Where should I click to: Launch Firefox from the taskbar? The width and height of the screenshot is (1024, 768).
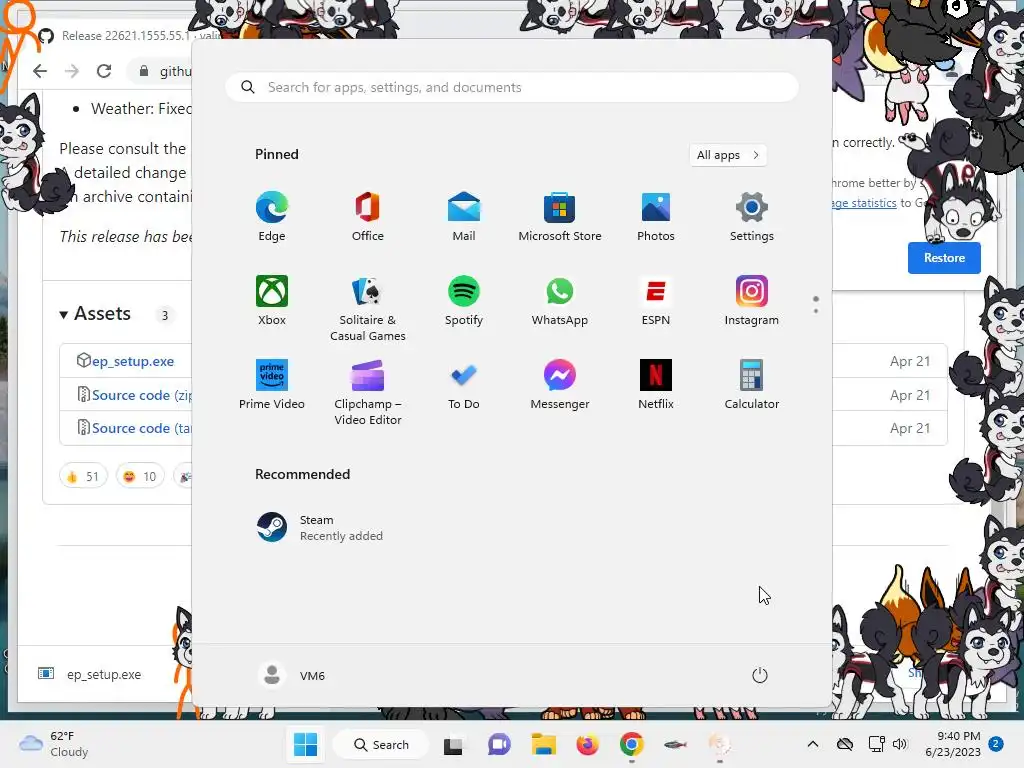point(587,744)
